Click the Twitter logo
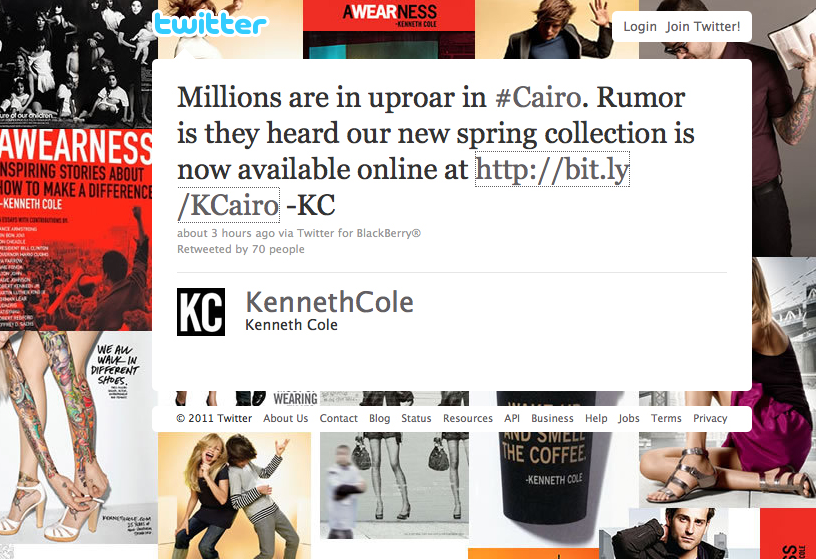Image resolution: width=816 pixels, height=559 pixels. [210, 23]
